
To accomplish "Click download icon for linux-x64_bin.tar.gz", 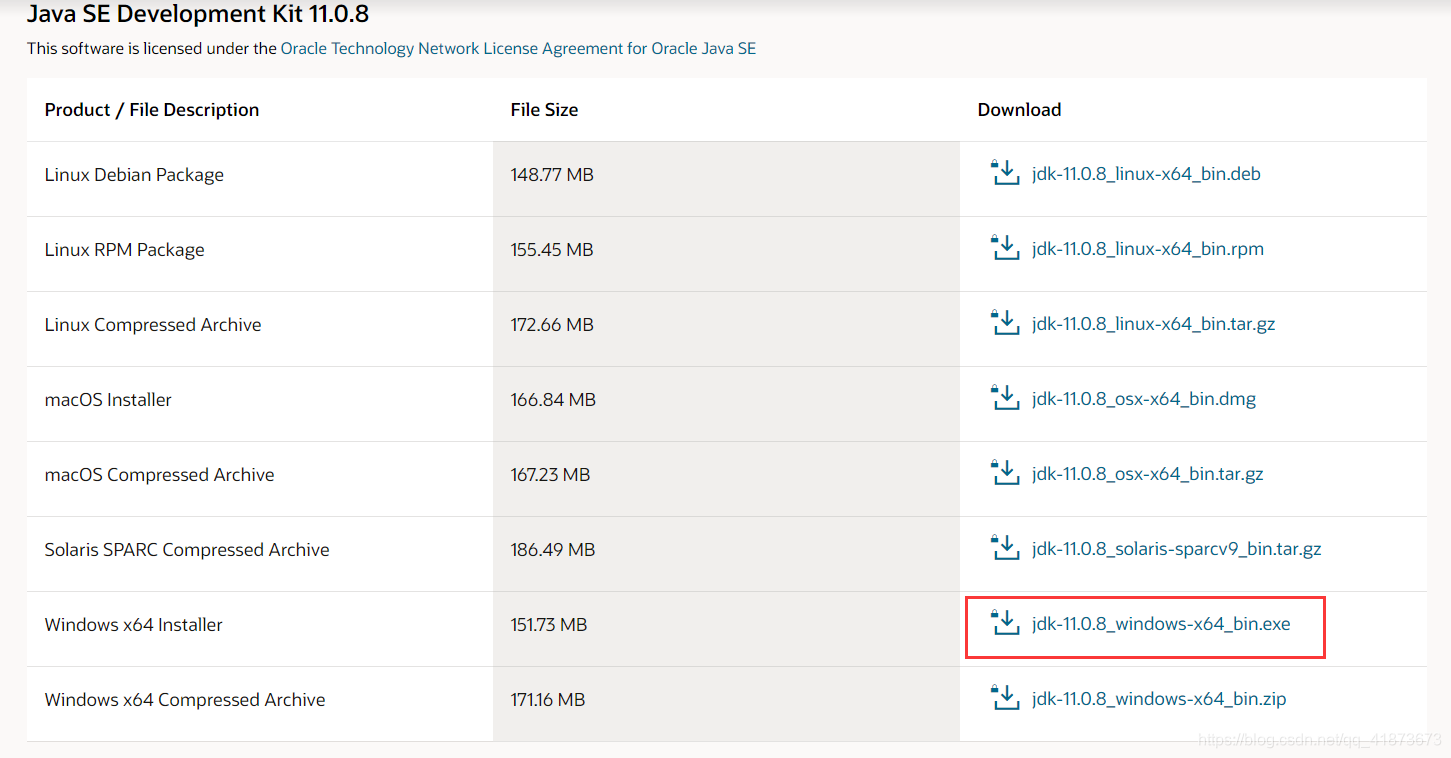I will click(1004, 323).
